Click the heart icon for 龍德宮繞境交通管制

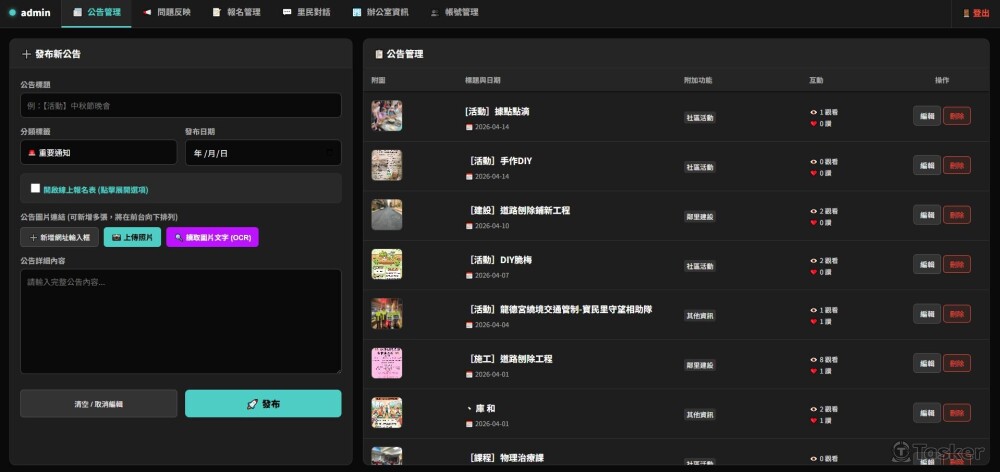click(x=813, y=321)
